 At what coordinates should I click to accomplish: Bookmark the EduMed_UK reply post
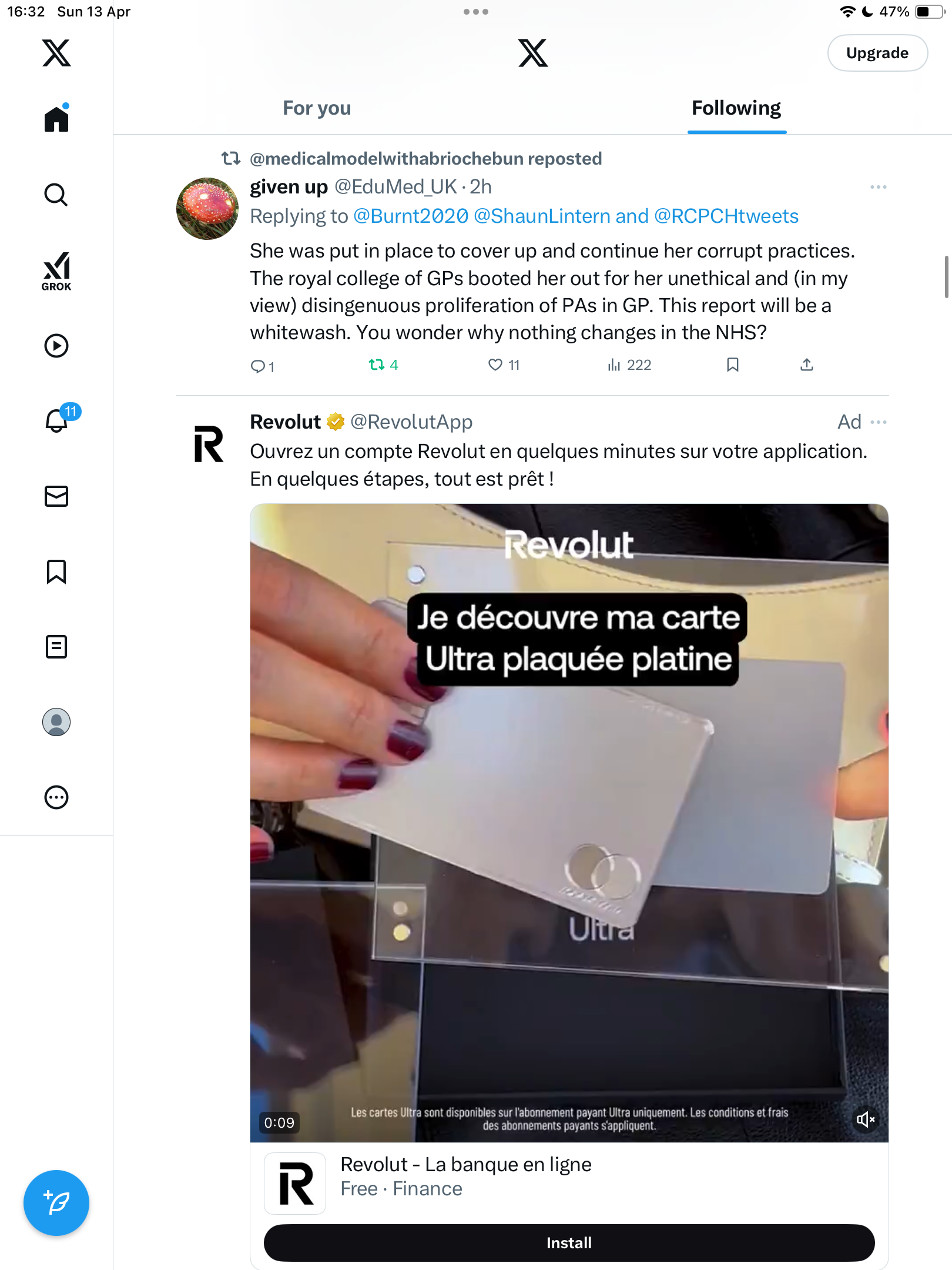[732, 365]
